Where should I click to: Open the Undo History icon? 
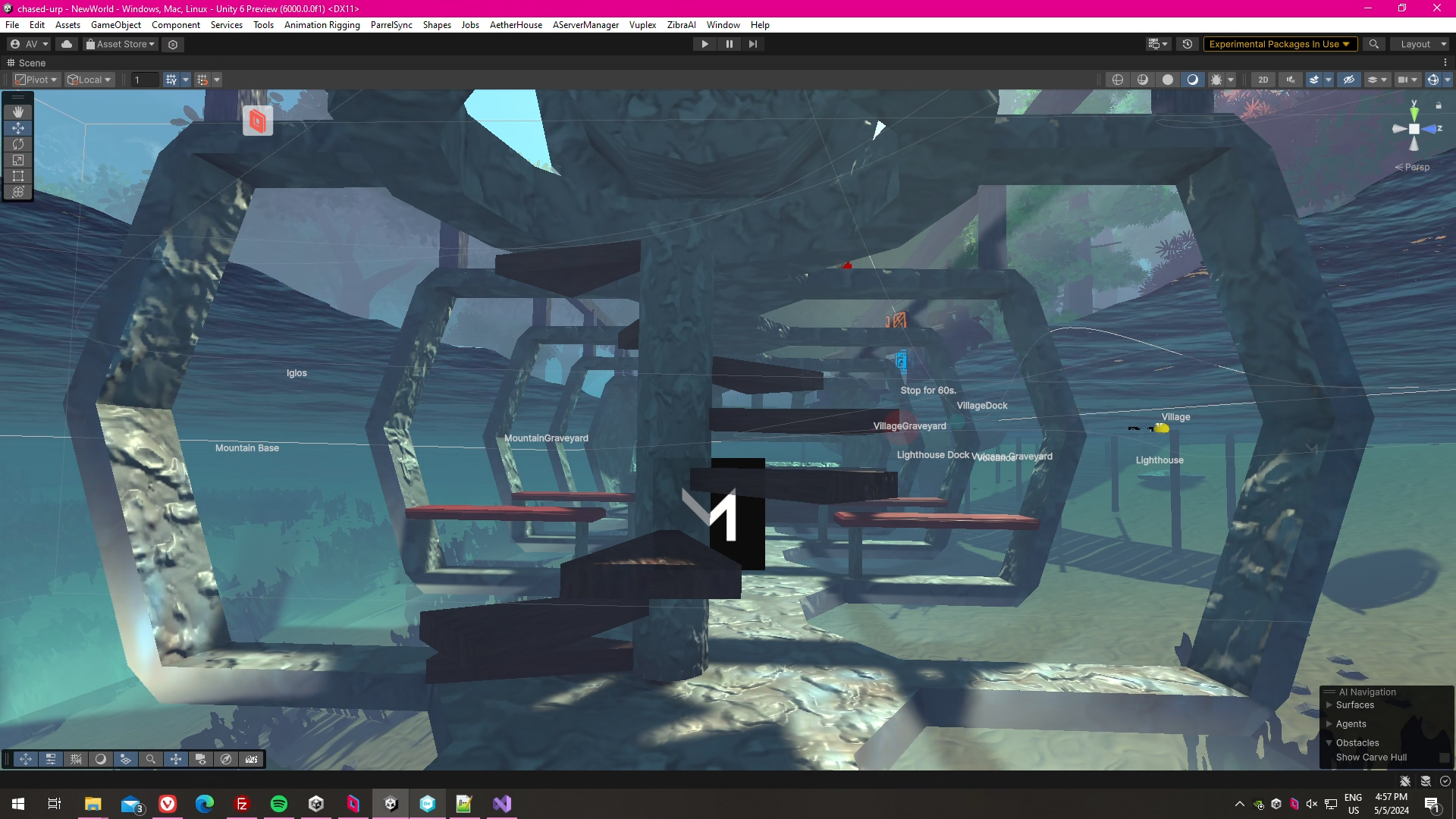1188,44
